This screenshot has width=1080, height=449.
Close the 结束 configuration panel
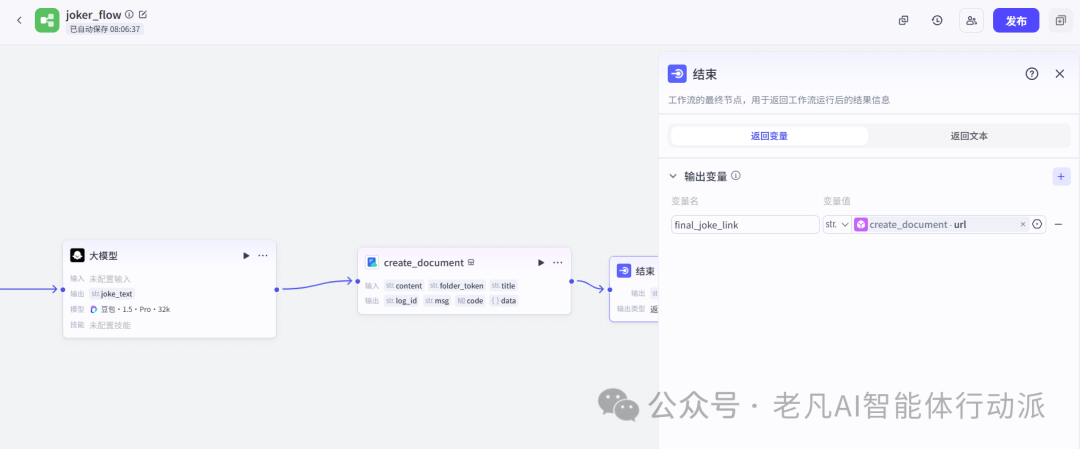1060,74
